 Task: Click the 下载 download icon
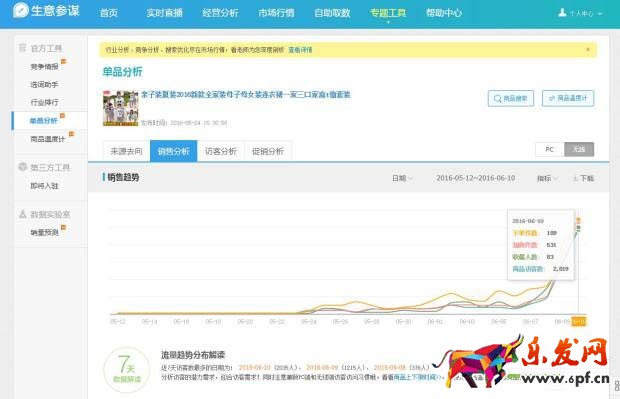(x=575, y=178)
